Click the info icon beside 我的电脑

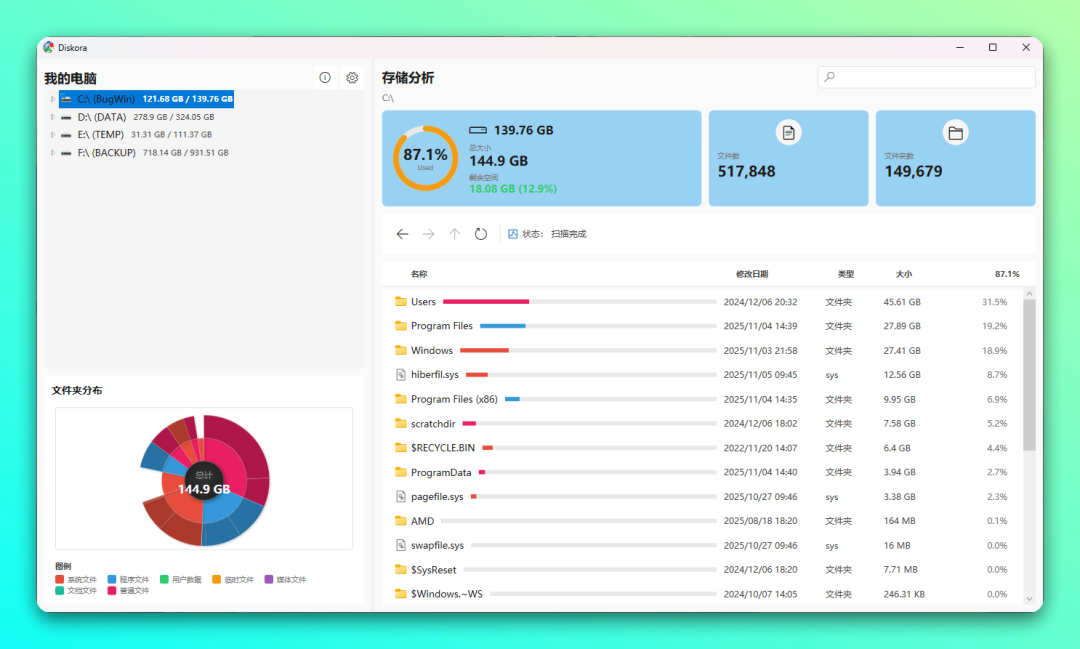point(325,78)
